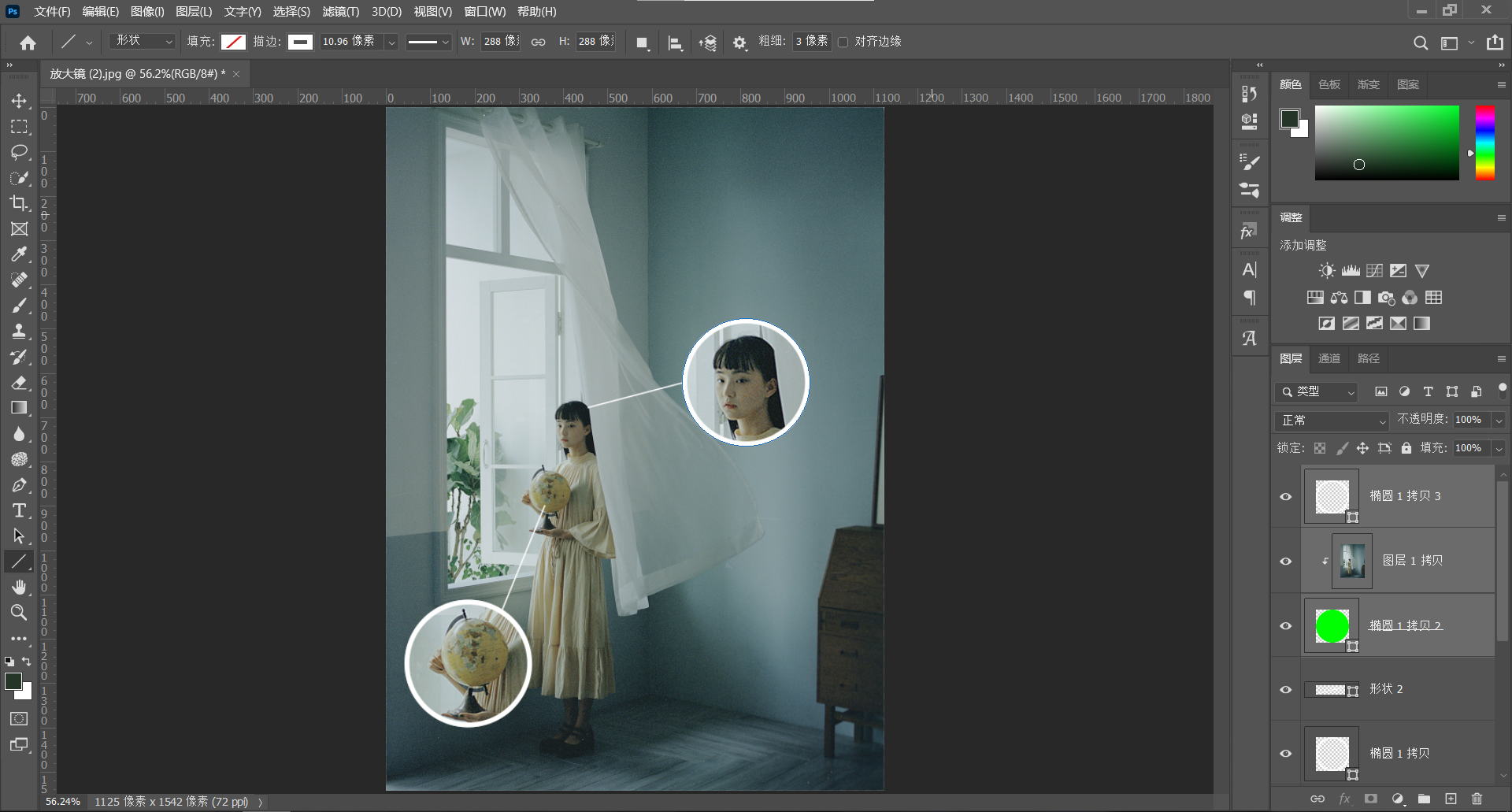Hide the 椭圆 1 拷贝 layer

(x=1286, y=754)
